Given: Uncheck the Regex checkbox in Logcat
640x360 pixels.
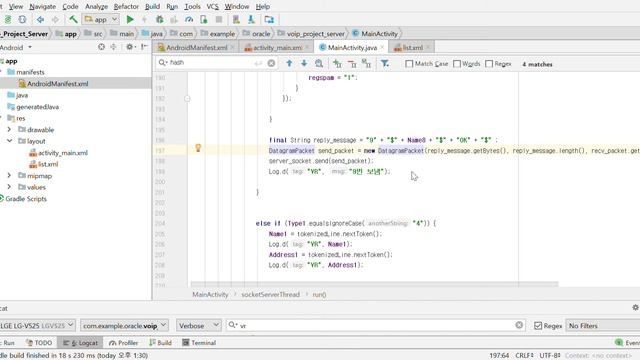Looking at the screenshot, I should click(x=538, y=326).
